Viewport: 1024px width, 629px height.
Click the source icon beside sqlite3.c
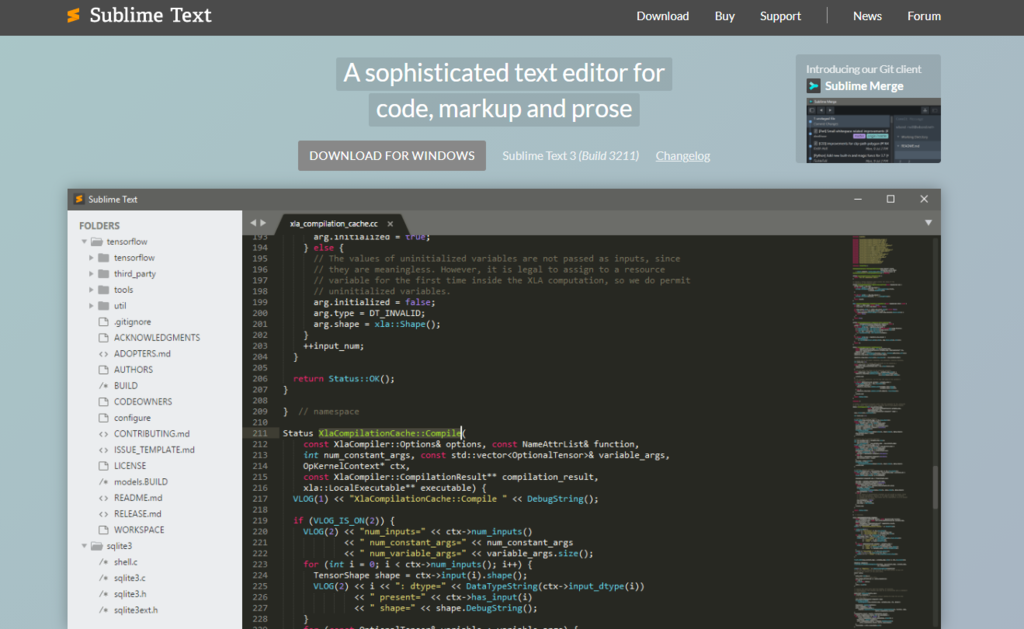(103, 578)
